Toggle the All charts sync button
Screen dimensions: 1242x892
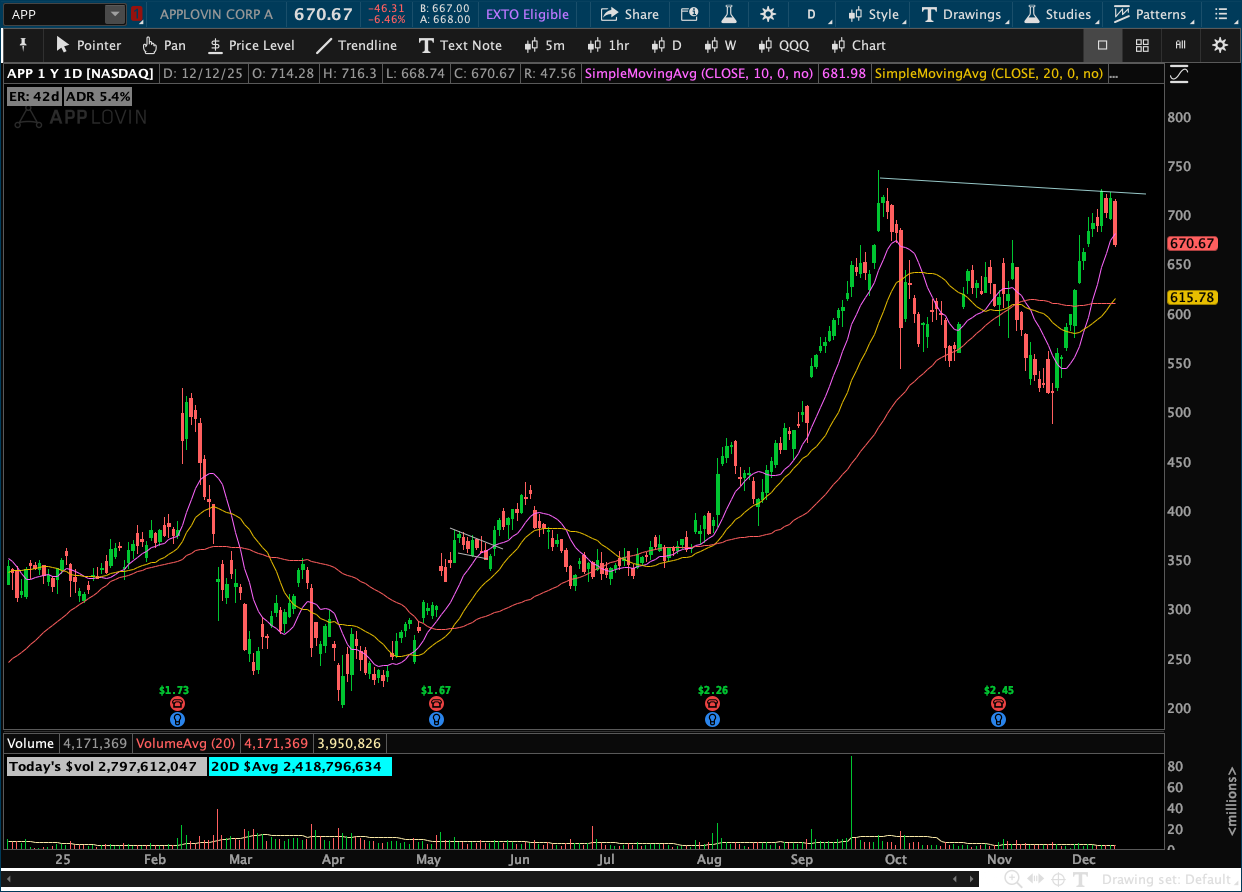point(1180,45)
